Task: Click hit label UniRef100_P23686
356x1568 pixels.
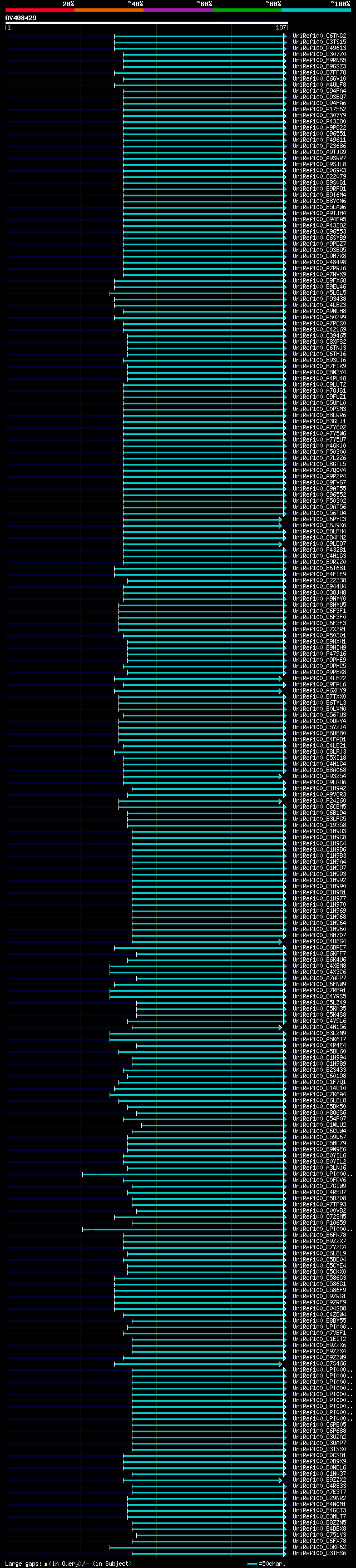Action: [319, 146]
